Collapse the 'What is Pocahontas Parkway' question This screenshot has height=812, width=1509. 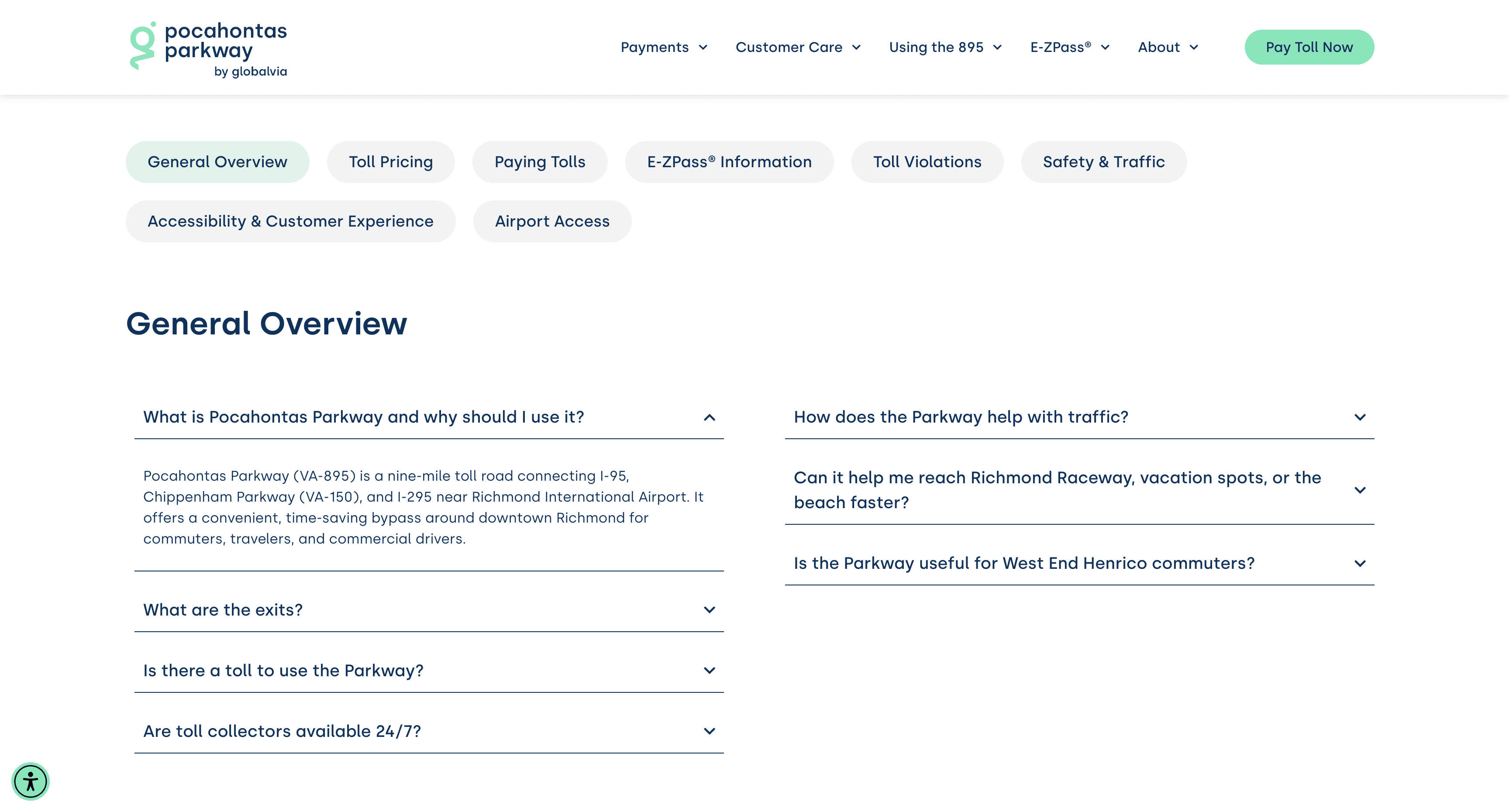click(x=429, y=417)
